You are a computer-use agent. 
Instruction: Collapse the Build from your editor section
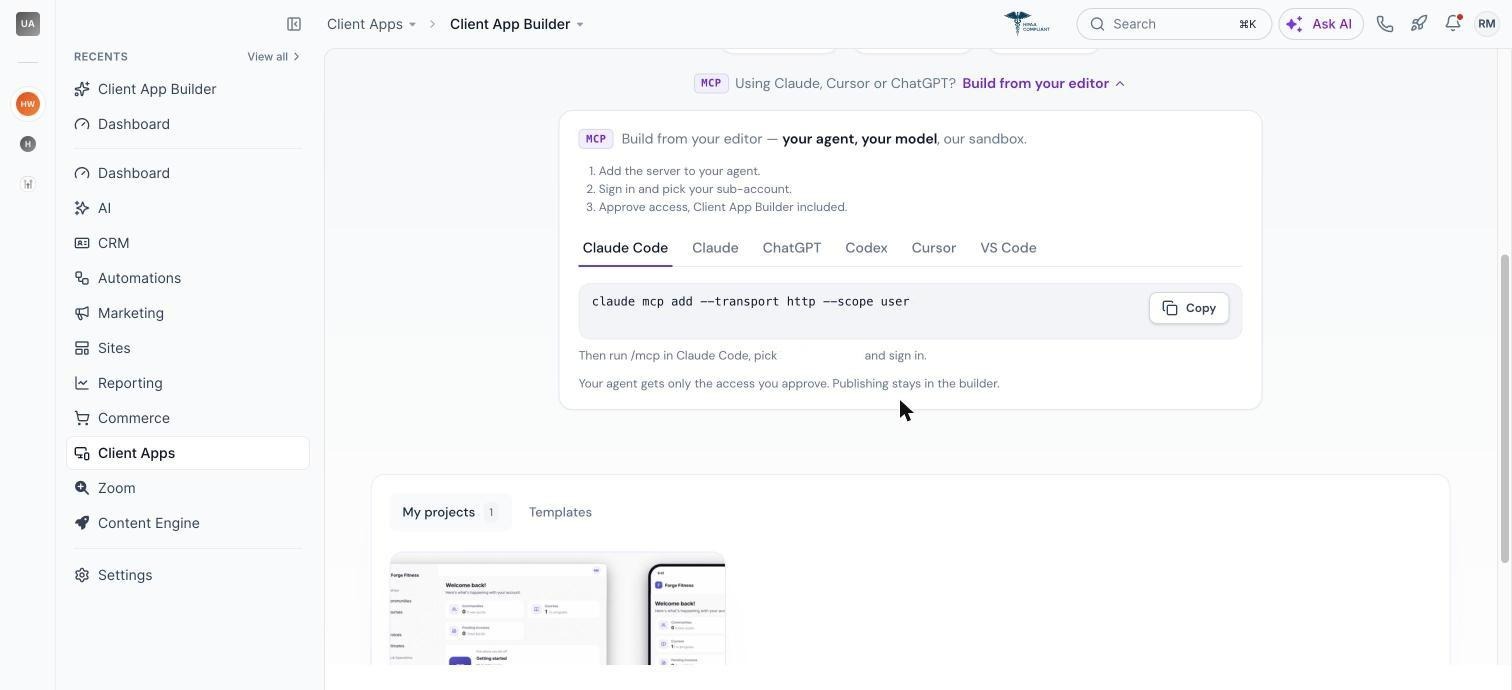click(x=1043, y=83)
